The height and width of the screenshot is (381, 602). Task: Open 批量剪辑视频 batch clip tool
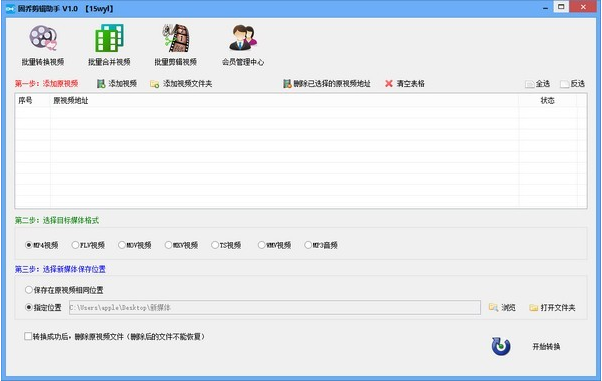tap(176, 45)
